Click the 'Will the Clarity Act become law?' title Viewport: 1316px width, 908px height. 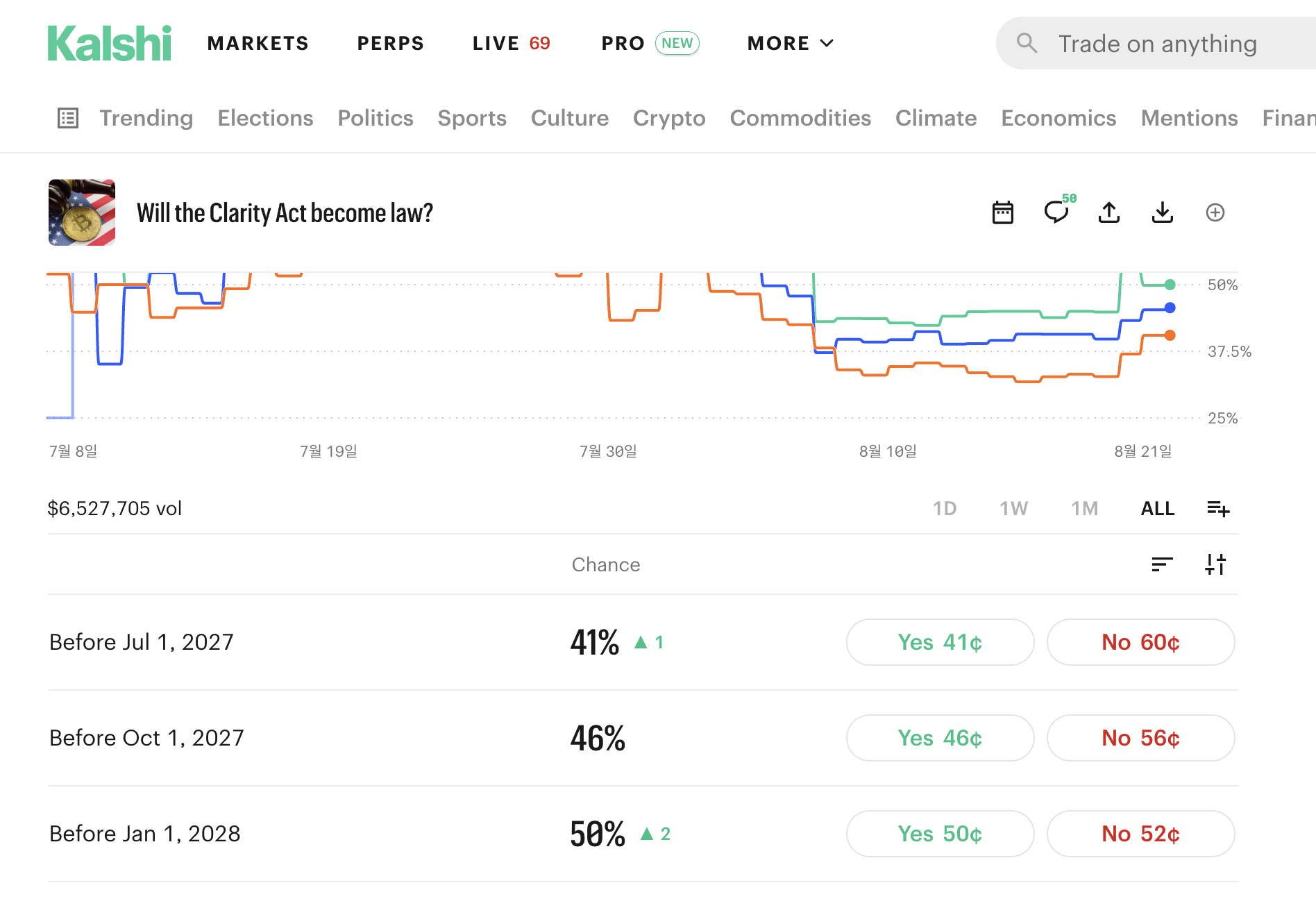point(285,212)
